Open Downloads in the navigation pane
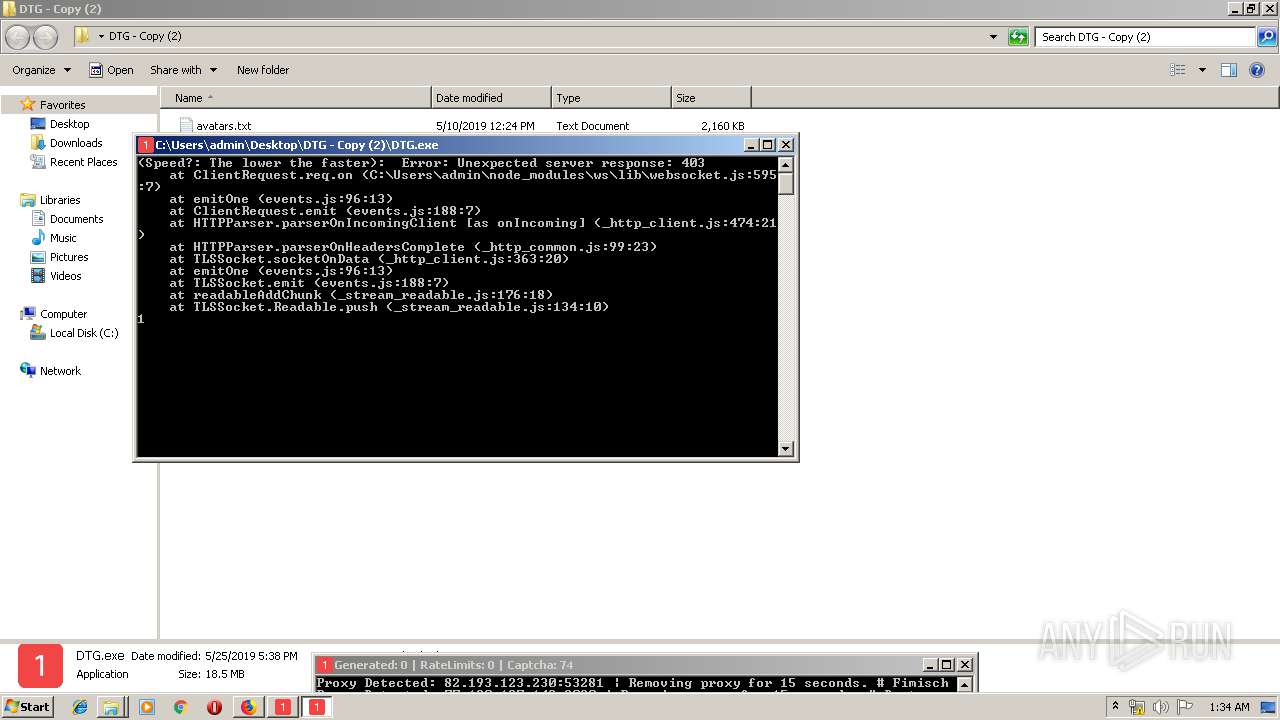 point(76,143)
